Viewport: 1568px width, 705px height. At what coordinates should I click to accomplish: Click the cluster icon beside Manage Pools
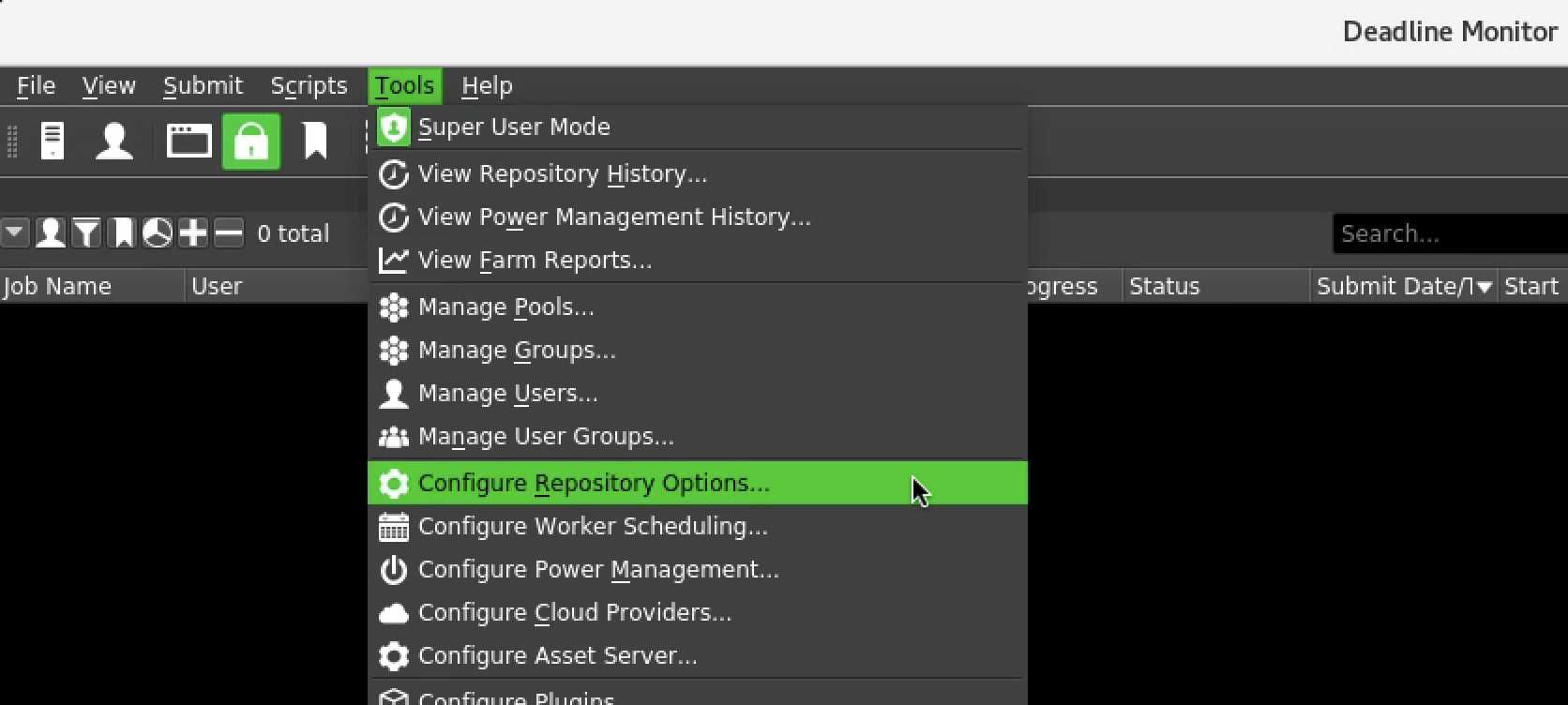click(394, 307)
